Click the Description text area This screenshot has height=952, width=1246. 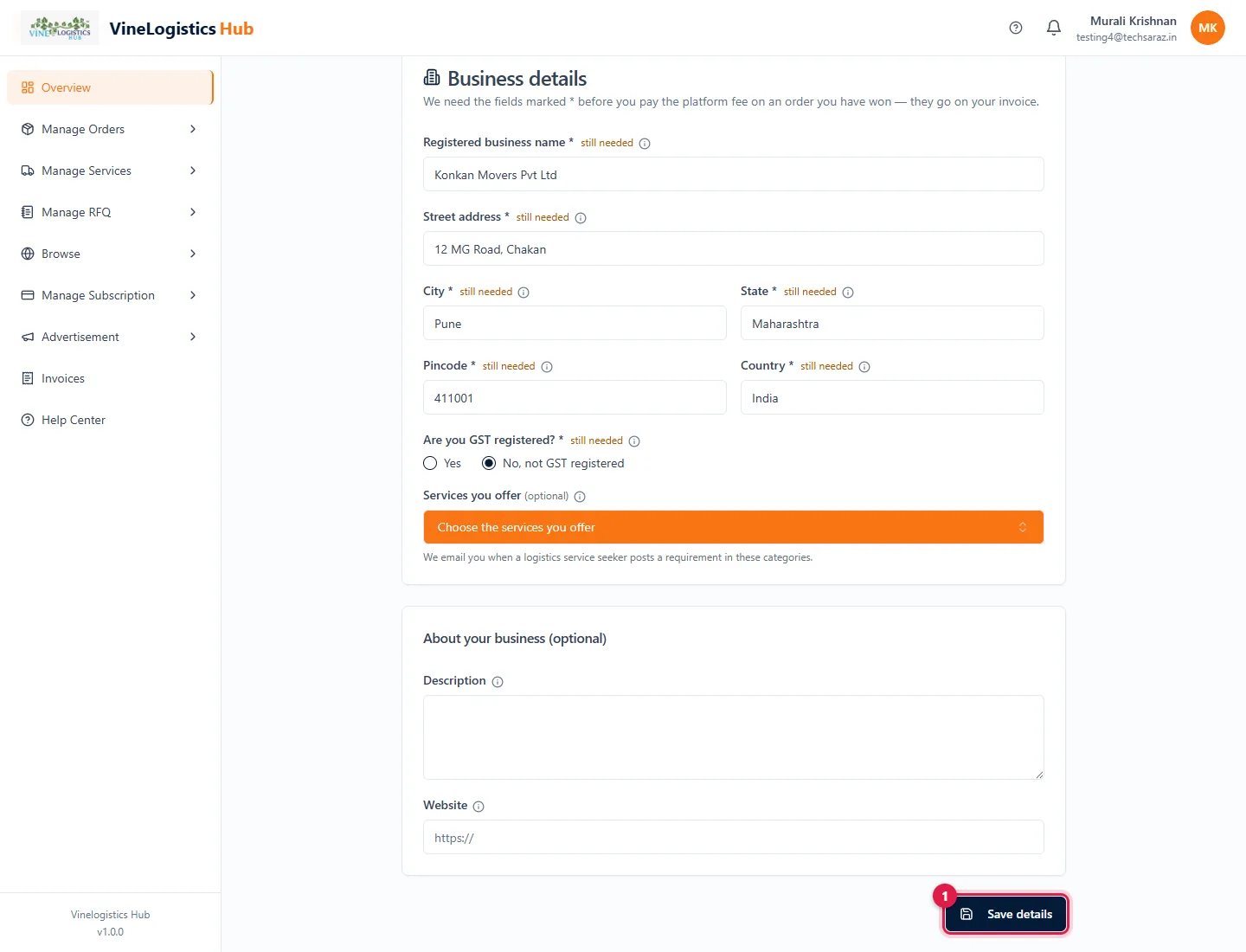point(734,737)
